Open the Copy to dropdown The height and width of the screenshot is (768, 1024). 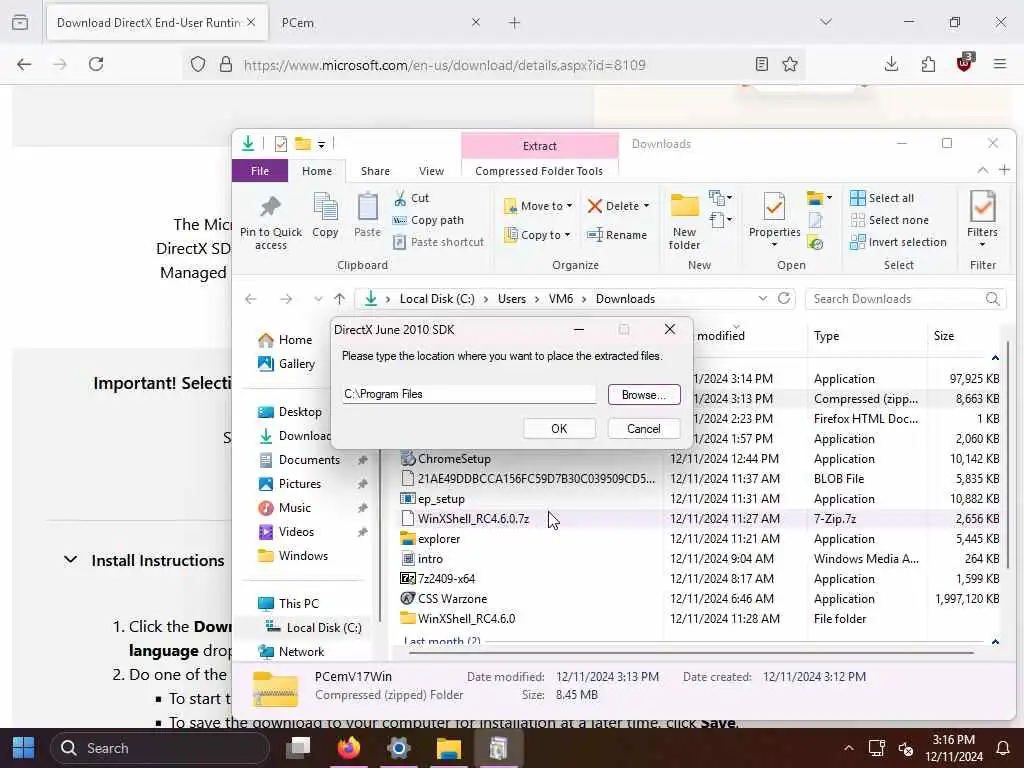coord(538,235)
